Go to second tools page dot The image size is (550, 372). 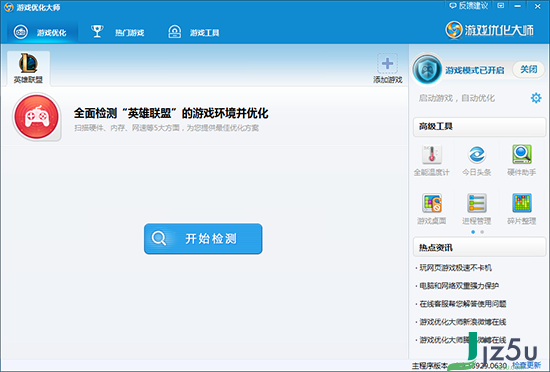coord(482,232)
